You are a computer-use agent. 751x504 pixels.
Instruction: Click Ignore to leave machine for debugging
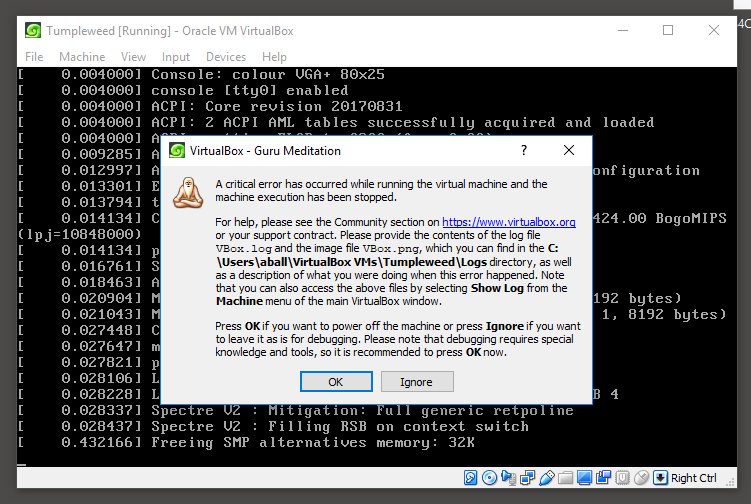click(x=417, y=382)
